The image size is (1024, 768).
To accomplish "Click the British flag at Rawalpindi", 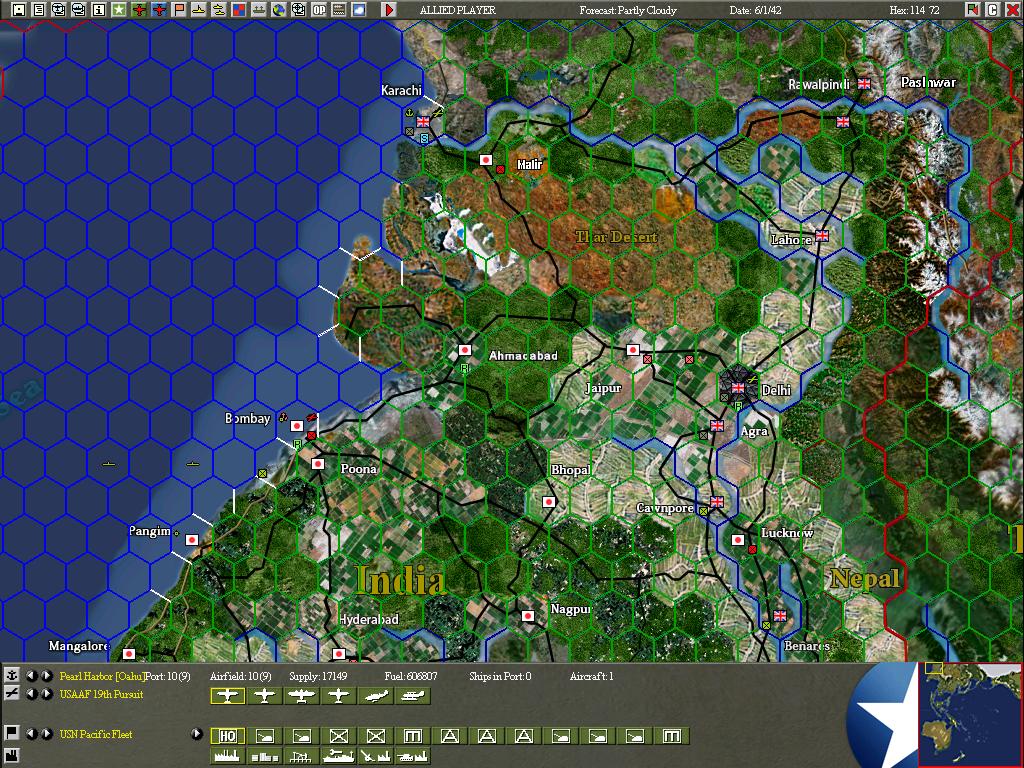I will click(864, 84).
